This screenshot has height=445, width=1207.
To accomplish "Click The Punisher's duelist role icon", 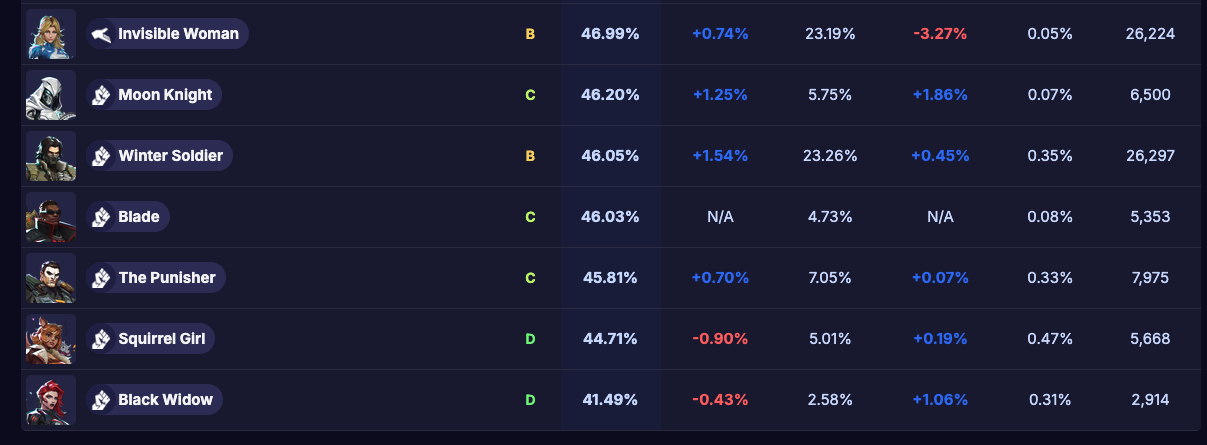I will tap(101, 278).
